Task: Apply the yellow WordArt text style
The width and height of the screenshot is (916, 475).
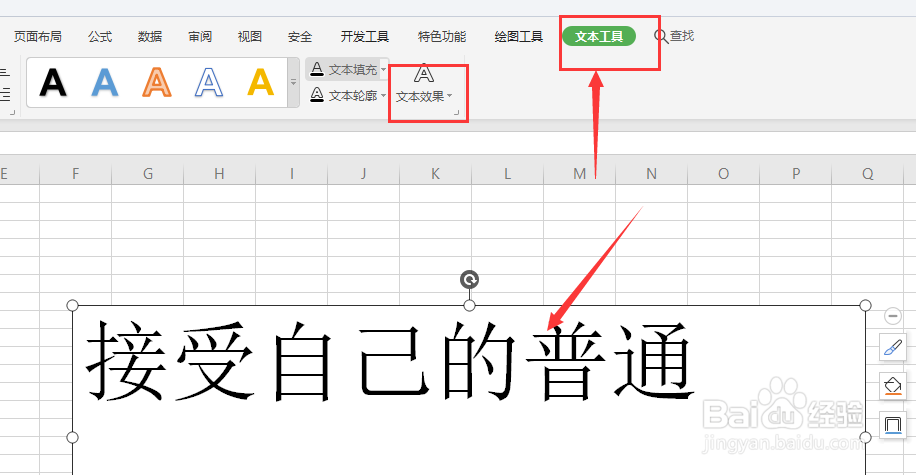Action: tap(261, 82)
